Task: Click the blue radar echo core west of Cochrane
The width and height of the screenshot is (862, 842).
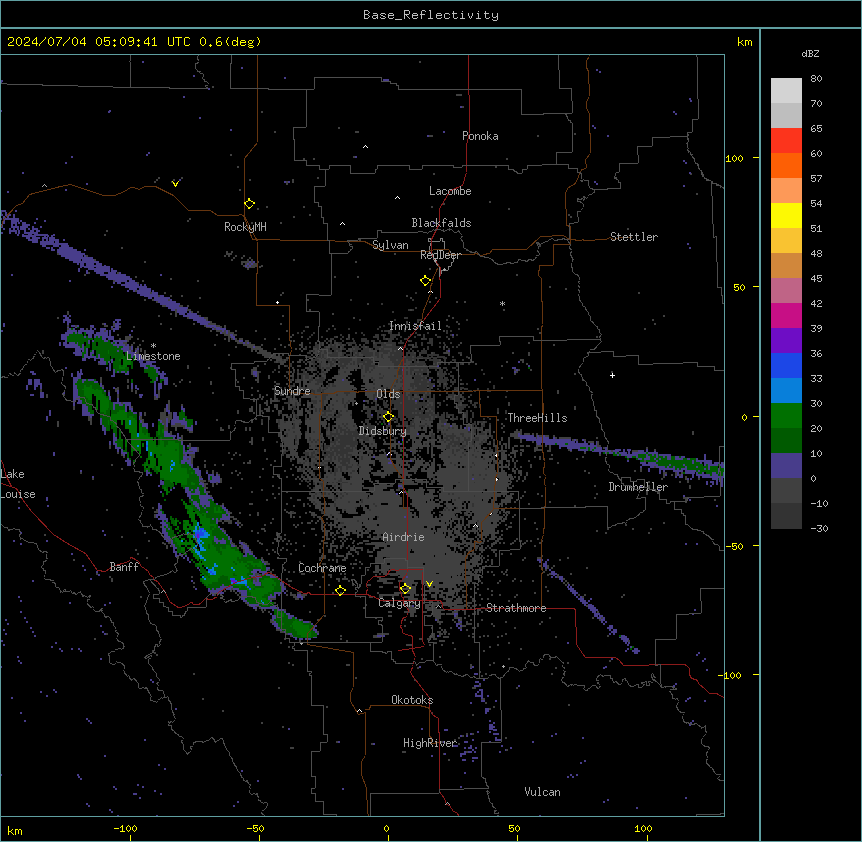Action: point(201,536)
